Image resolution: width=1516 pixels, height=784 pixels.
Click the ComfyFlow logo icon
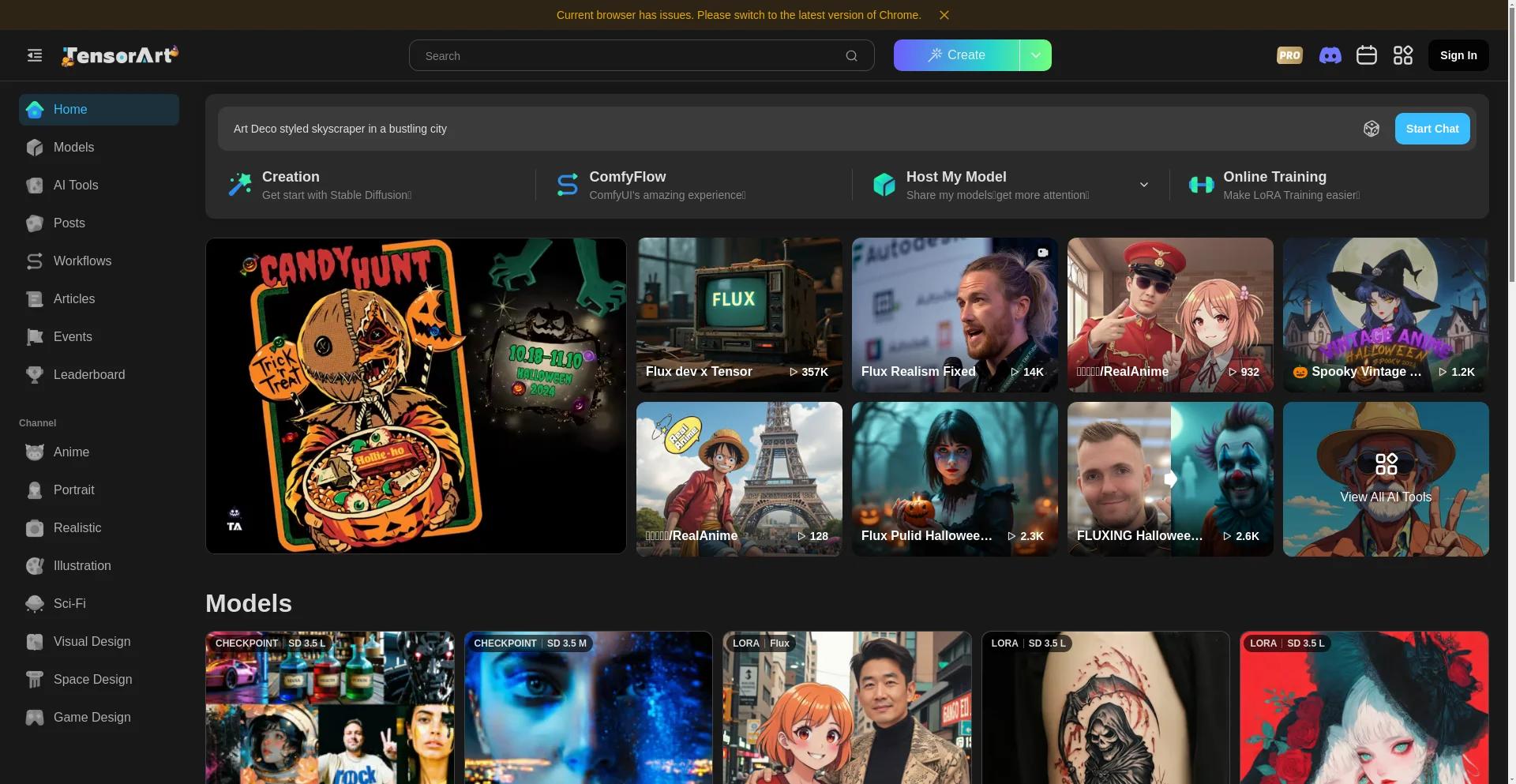[x=568, y=185]
